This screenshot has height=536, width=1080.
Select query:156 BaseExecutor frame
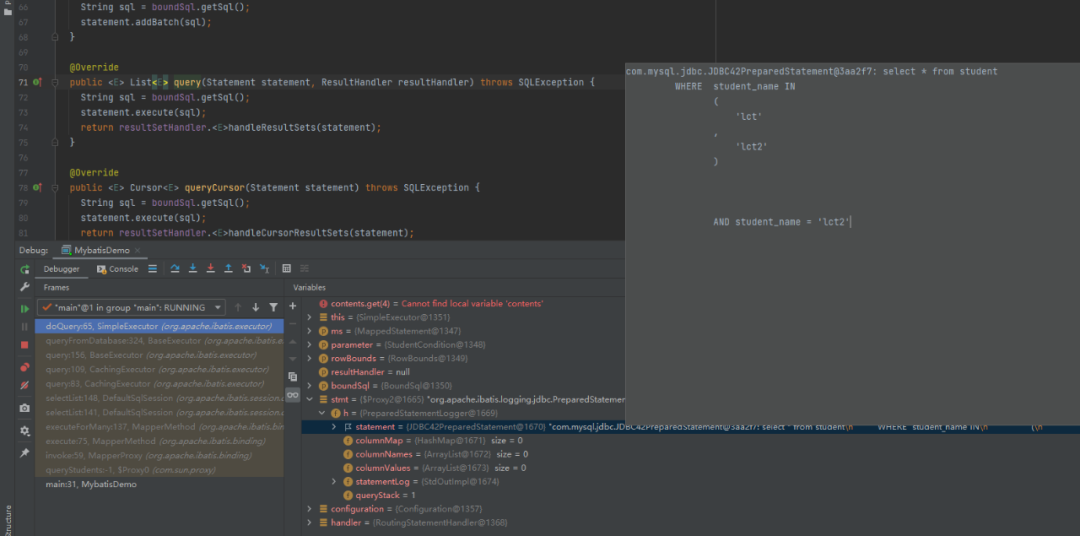(159, 355)
